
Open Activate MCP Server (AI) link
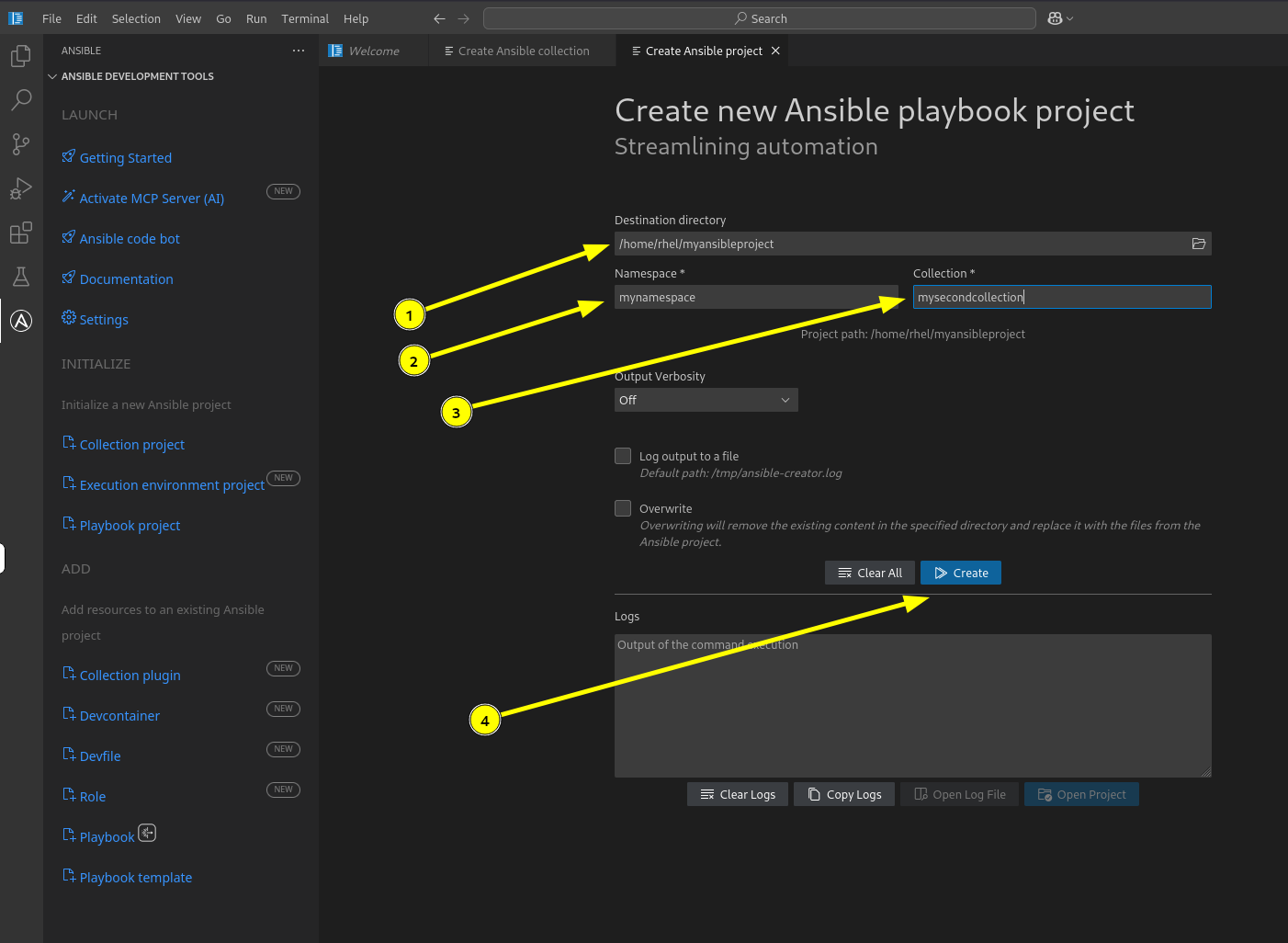[x=152, y=199]
